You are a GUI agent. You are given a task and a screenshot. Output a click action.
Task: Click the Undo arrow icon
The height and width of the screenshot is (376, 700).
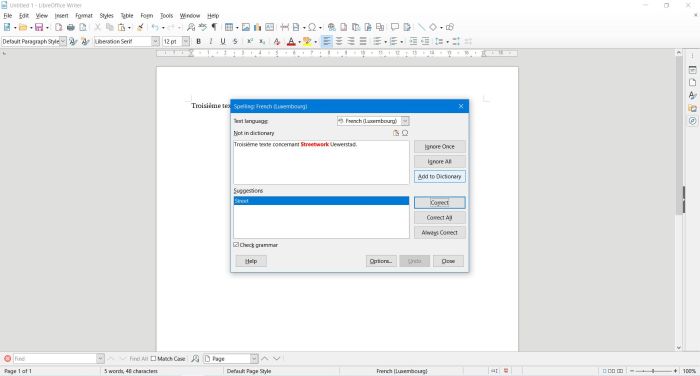(x=155, y=27)
